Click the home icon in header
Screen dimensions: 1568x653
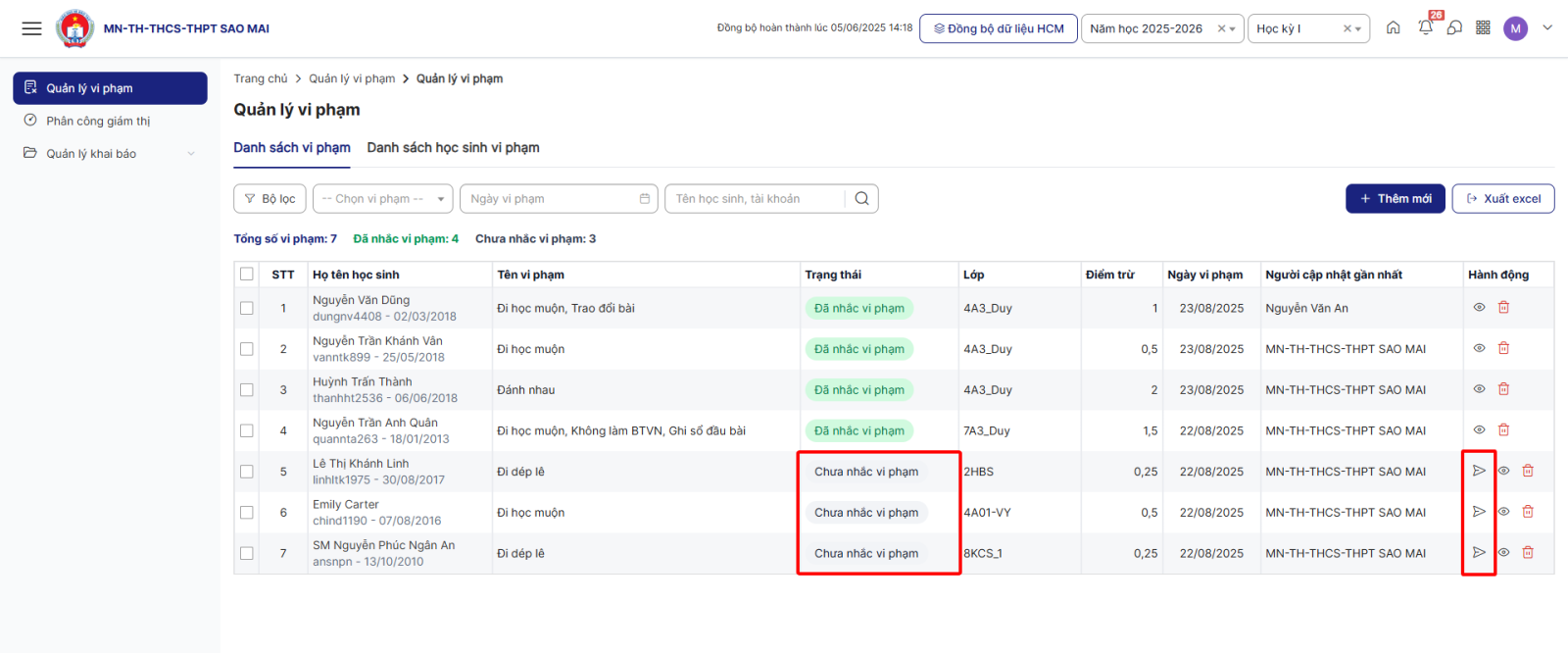tap(1393, 28)
